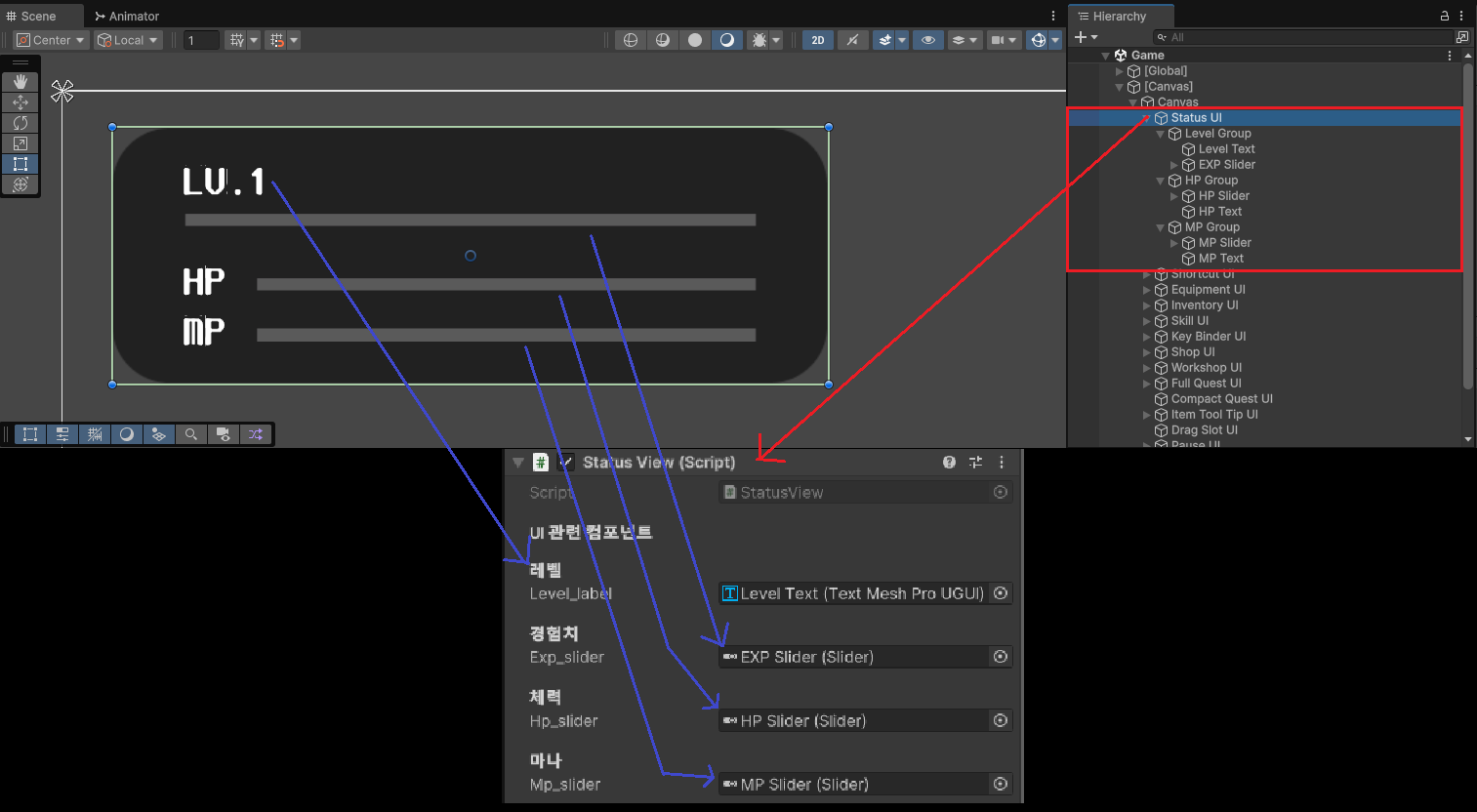Click the half-shaded globe draw mode icon

[663, 40]
